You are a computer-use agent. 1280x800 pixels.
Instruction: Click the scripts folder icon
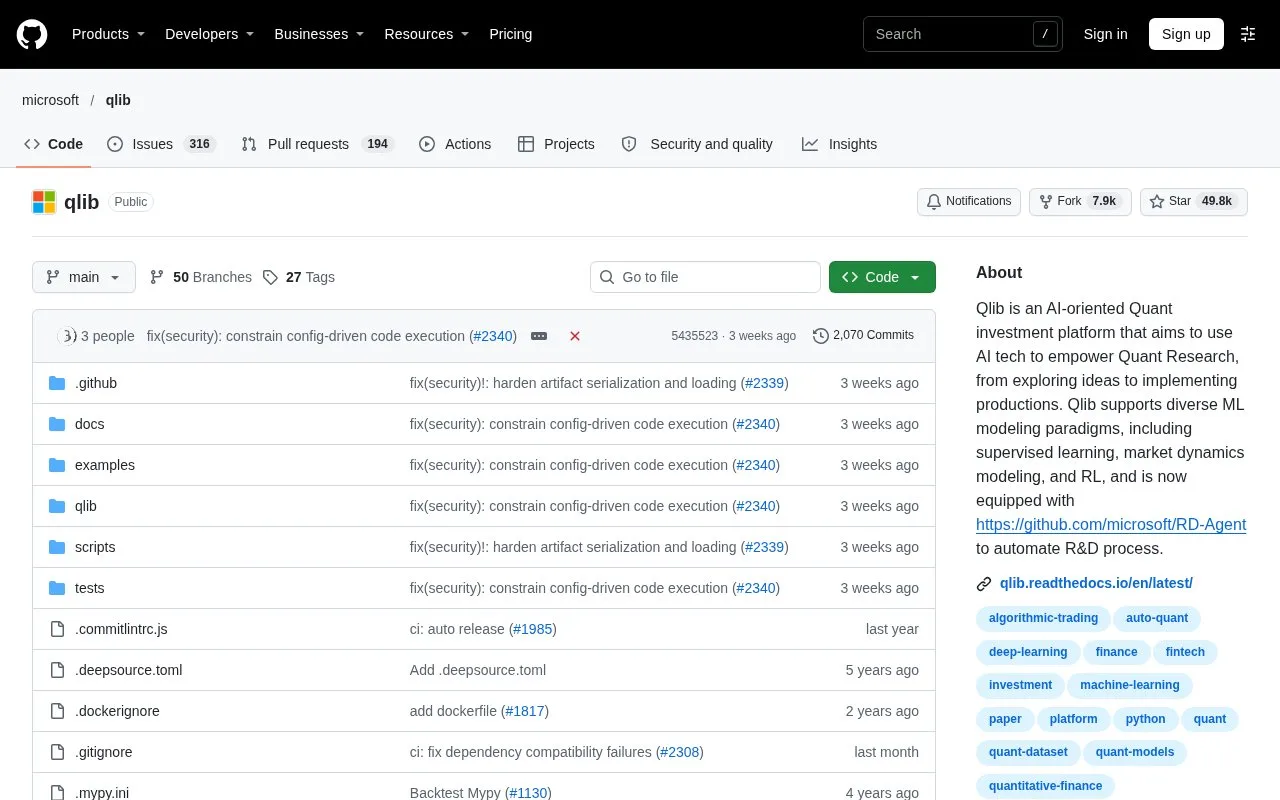(x=57, y=547)
